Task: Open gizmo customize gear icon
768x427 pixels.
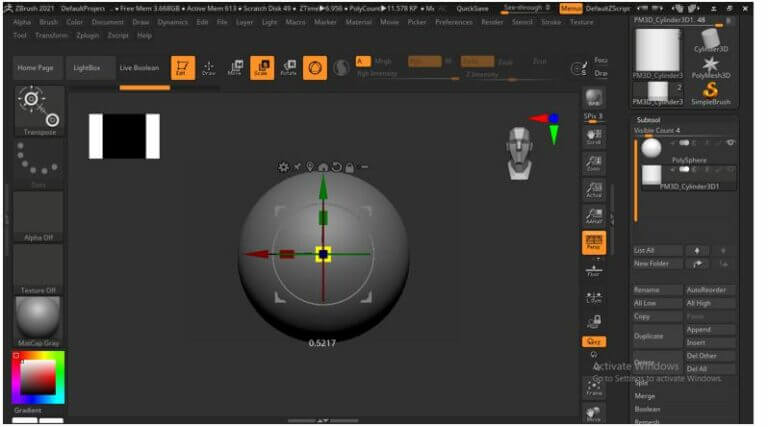Action: (283, 167)
